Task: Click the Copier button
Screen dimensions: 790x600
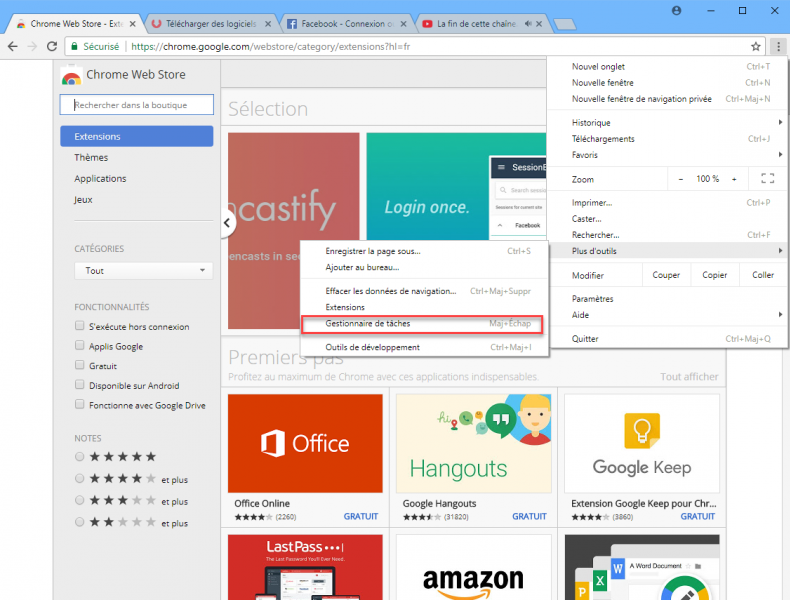Action: coord(714,275)
